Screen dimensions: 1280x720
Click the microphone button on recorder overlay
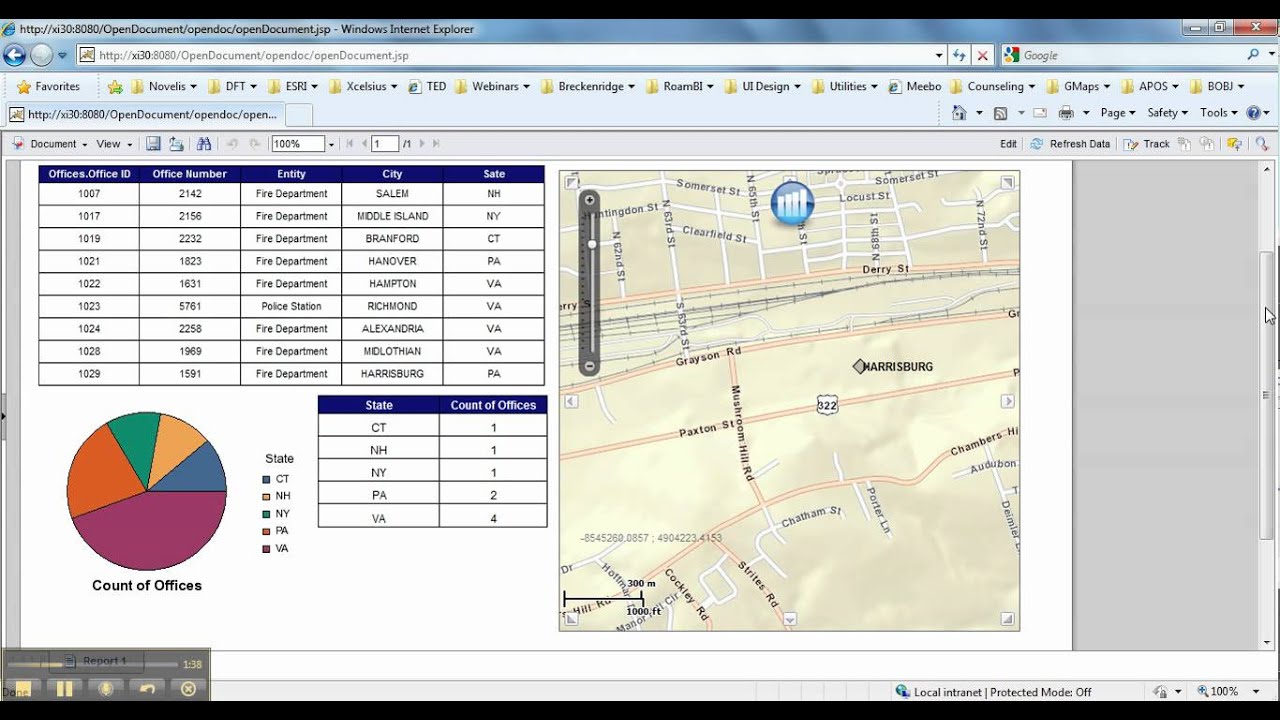(105, 688)
